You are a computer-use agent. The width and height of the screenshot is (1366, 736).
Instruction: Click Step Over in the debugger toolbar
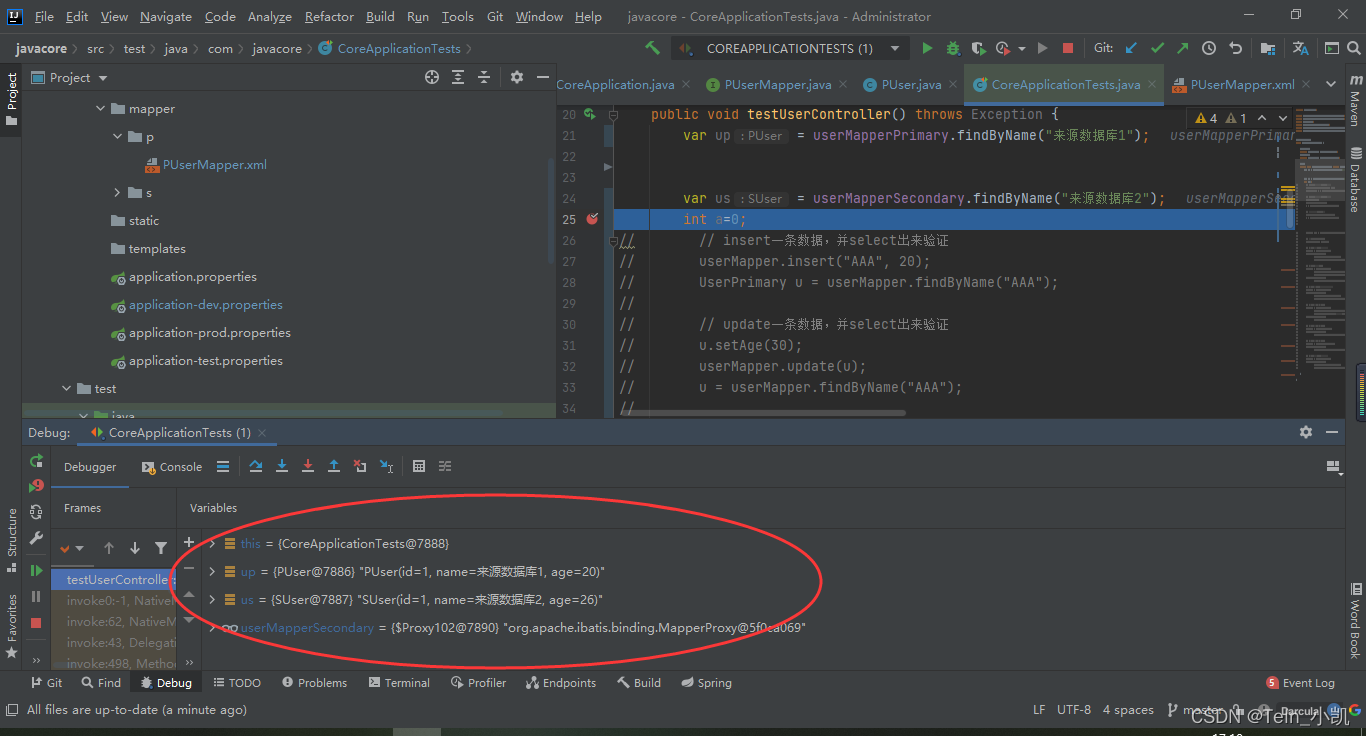click(256, 466)
